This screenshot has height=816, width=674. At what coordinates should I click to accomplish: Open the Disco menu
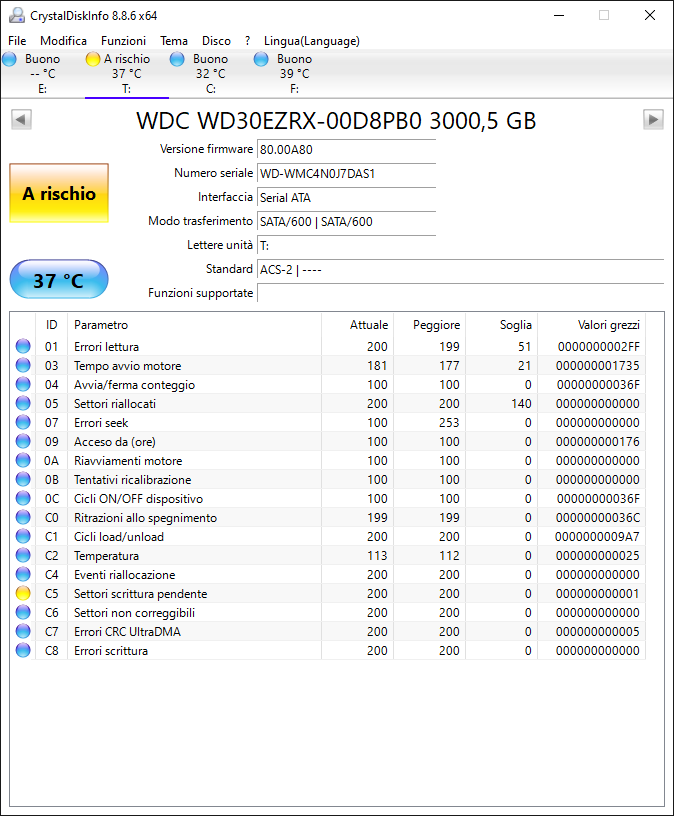tap(216, 41)
